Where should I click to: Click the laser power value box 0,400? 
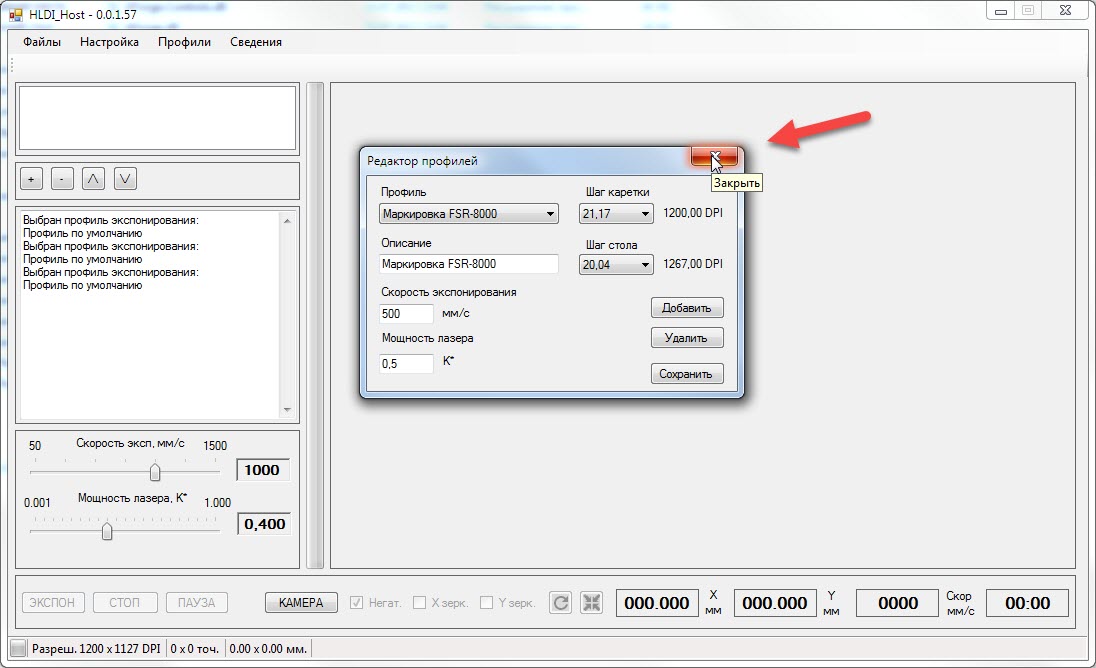[x=264, y=524]
